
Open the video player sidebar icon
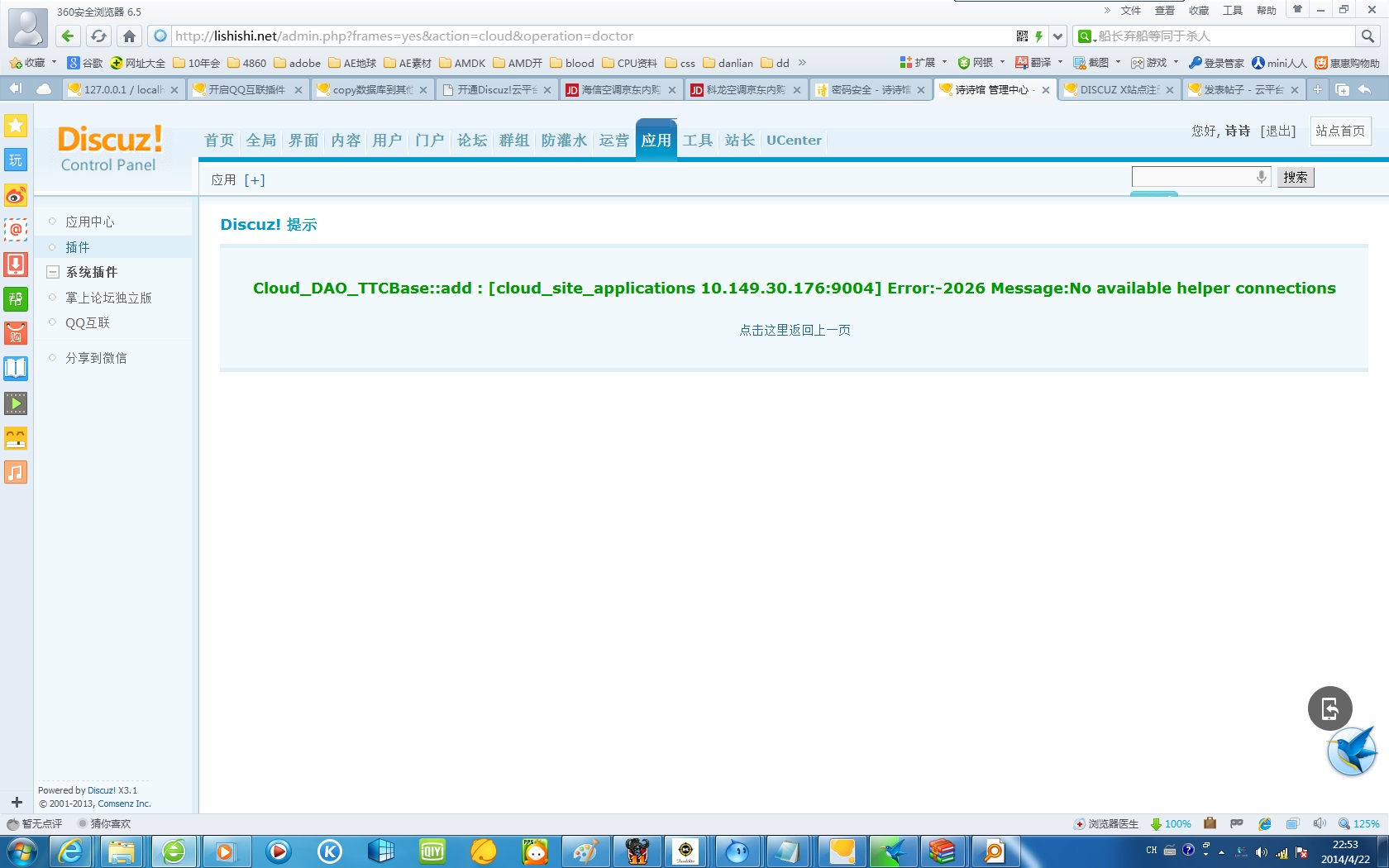click(x=16, y=403)
